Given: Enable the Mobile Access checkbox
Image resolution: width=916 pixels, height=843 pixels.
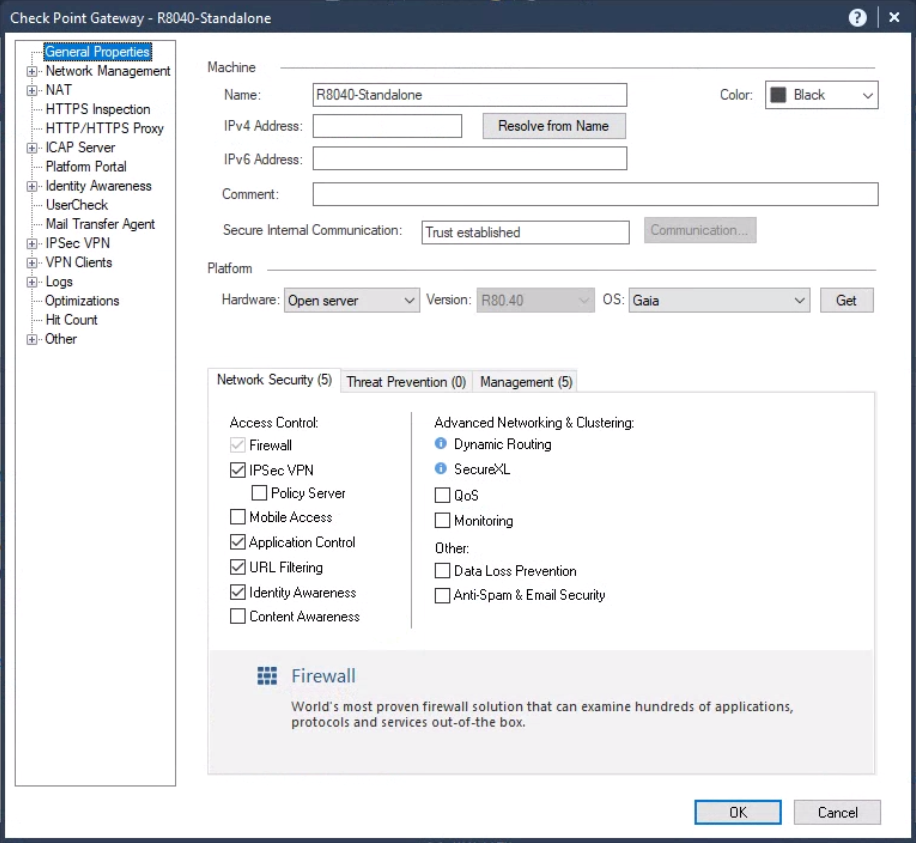Looking at the screenshot, I should coord(237,517).
